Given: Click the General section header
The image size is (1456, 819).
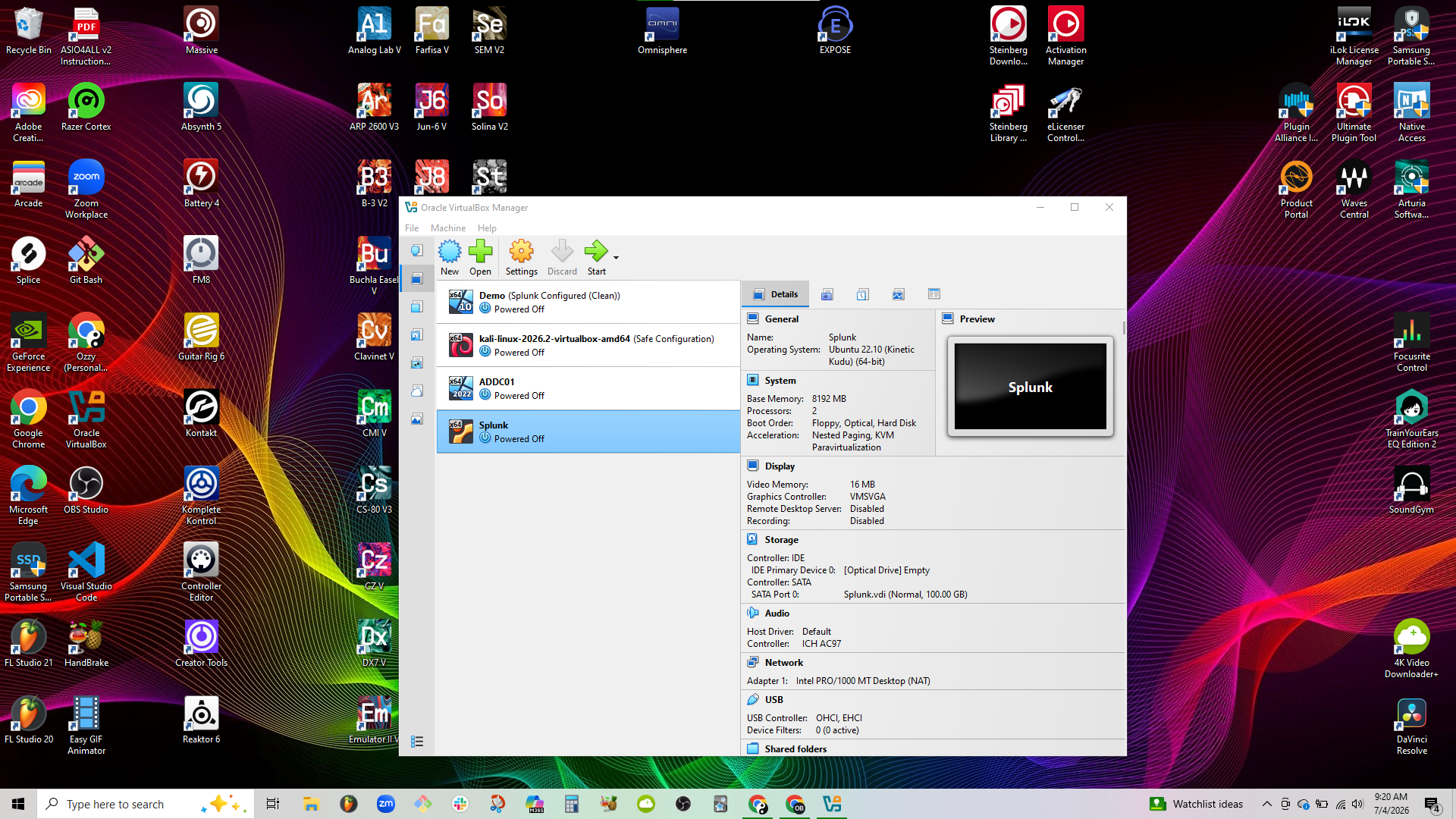Looking at the screenshot, I should [x=781, y=319].
